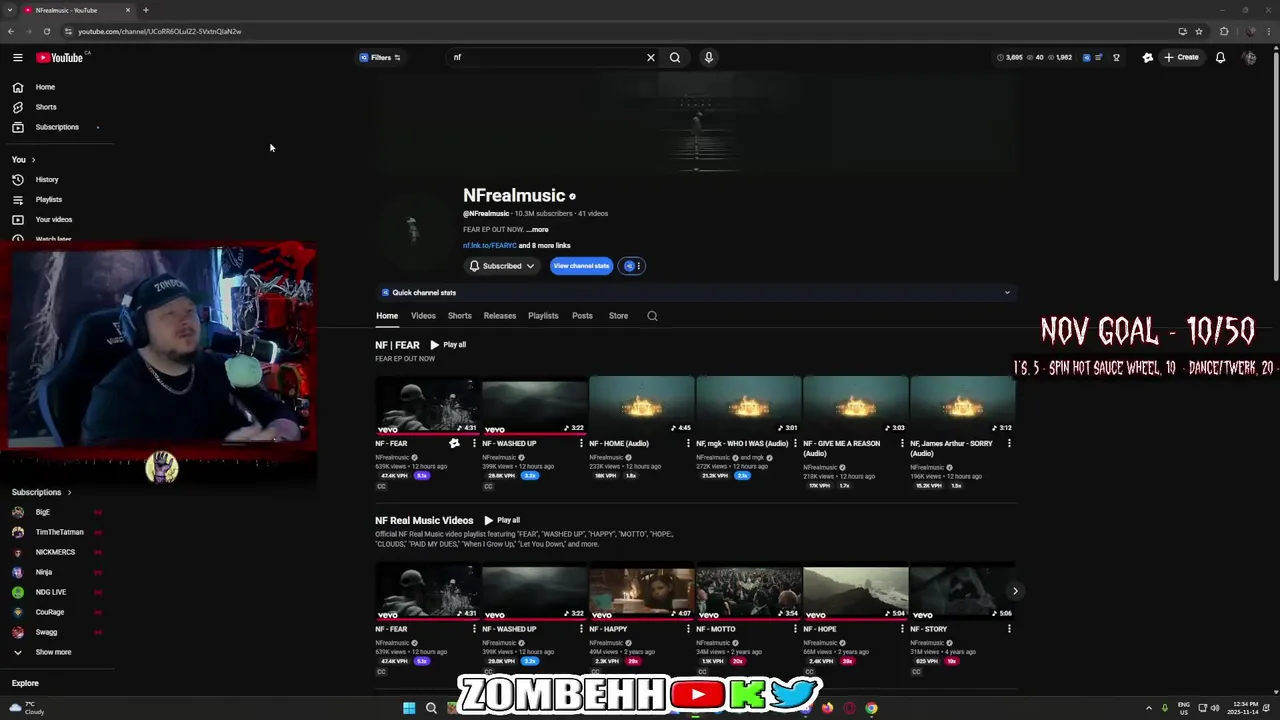Click View channel stats button
This screenshot has width=1280, height=720.
(581, 266)
